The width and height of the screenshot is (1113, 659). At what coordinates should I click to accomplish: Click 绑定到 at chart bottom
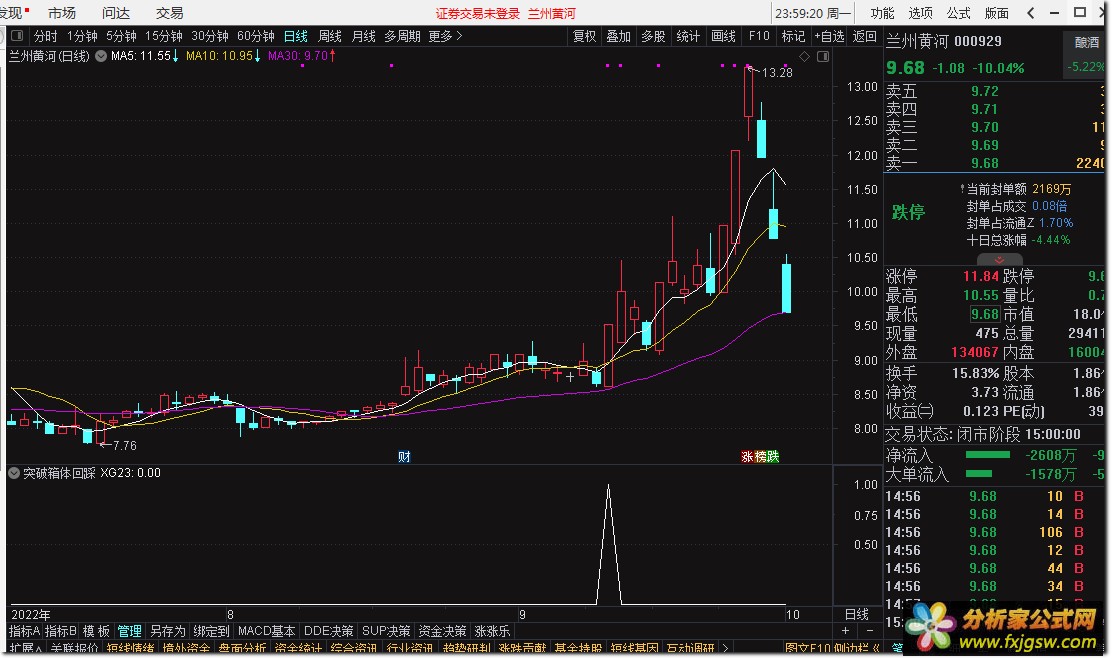click(211, 631)
